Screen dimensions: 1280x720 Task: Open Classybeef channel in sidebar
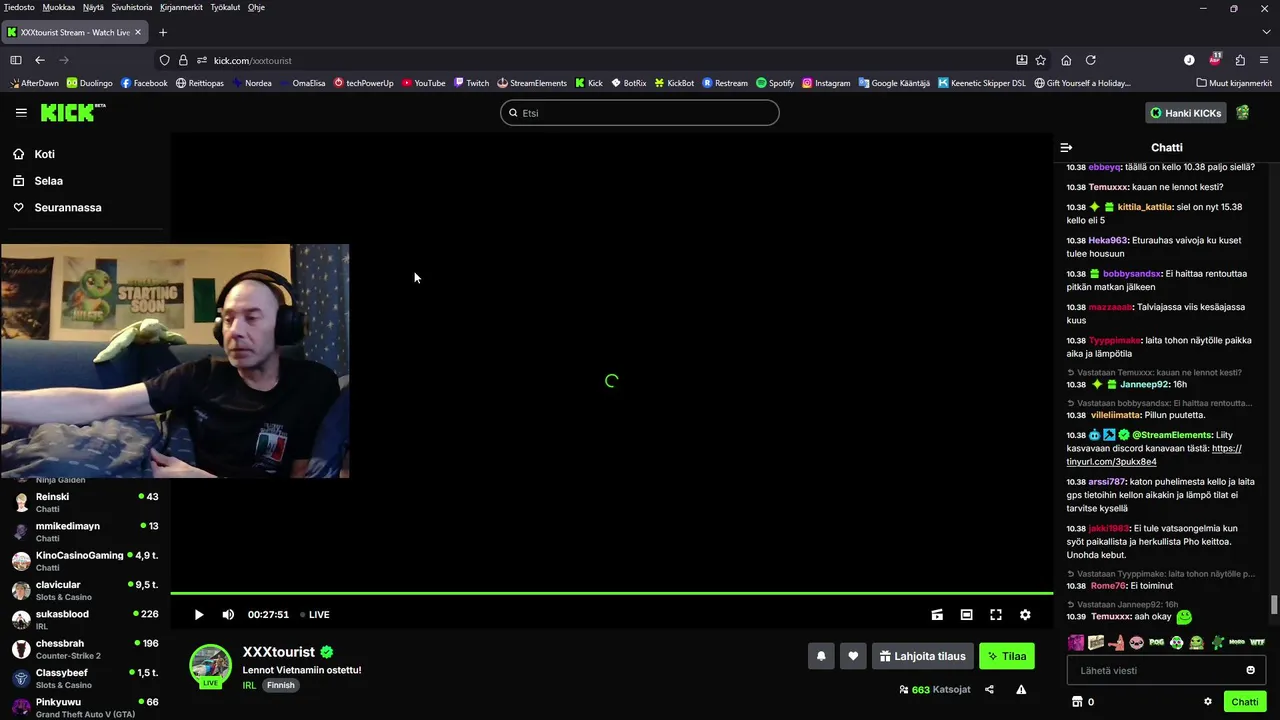[85, 678]
